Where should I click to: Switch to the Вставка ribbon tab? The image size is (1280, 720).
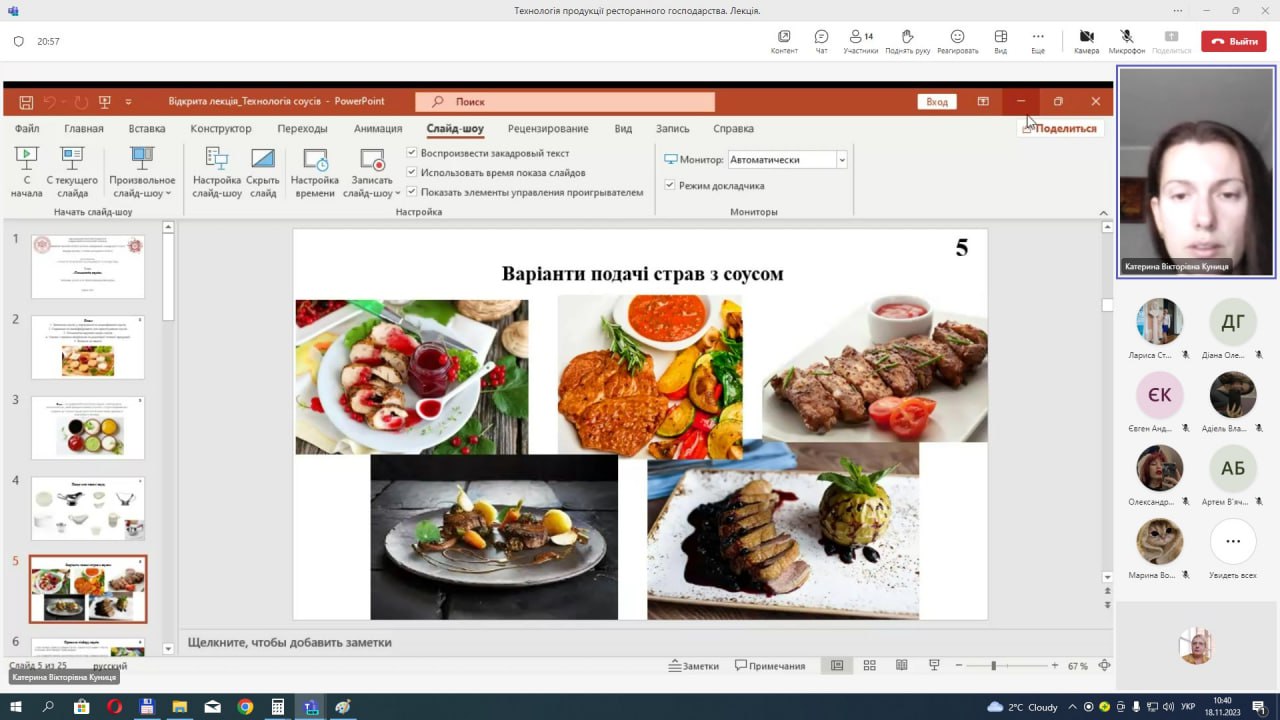147,128
